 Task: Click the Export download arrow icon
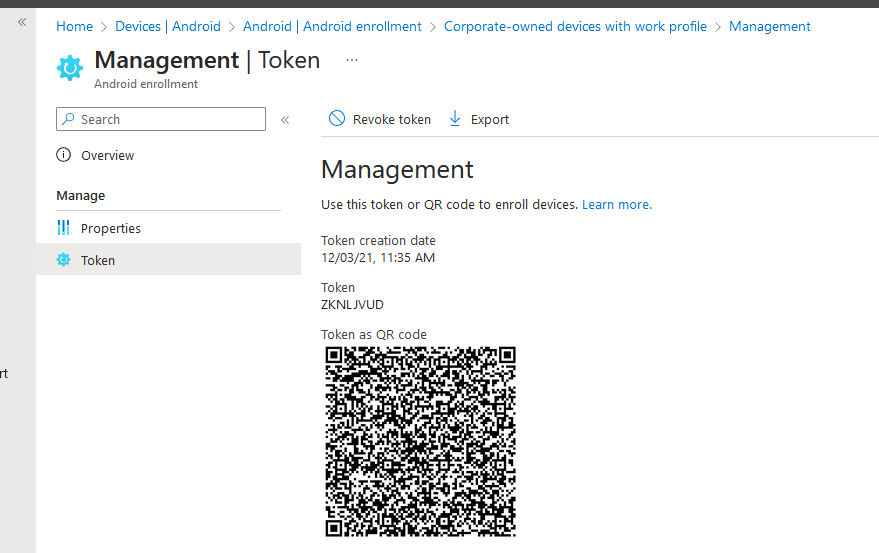coord(455,118)
